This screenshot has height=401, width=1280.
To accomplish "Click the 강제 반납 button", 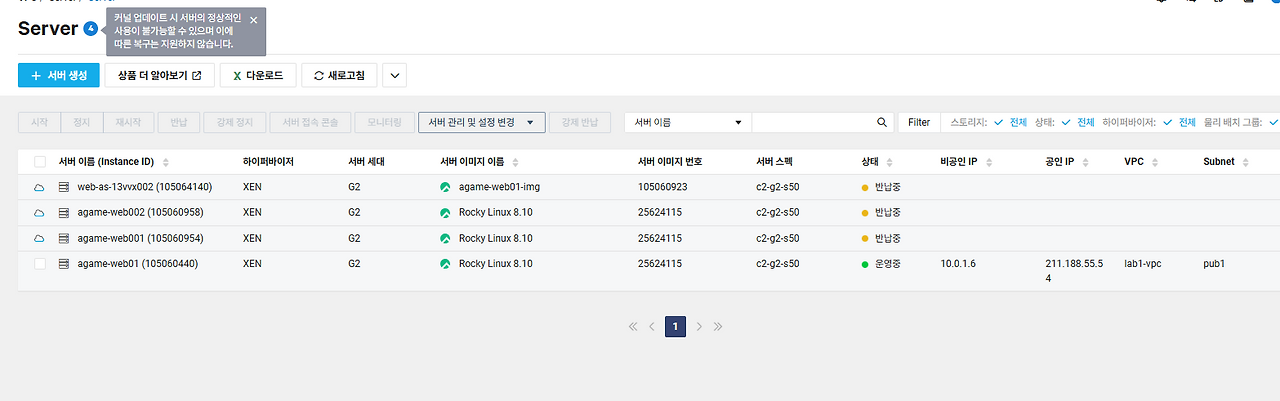I will pyautogui.click(x=579, y=122).
